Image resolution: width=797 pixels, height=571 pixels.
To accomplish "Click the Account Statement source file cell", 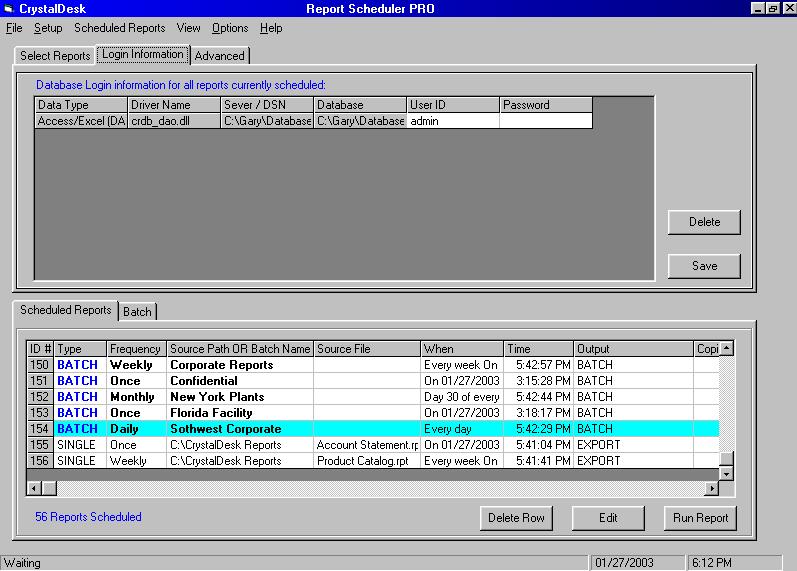I will coord(367,445).
